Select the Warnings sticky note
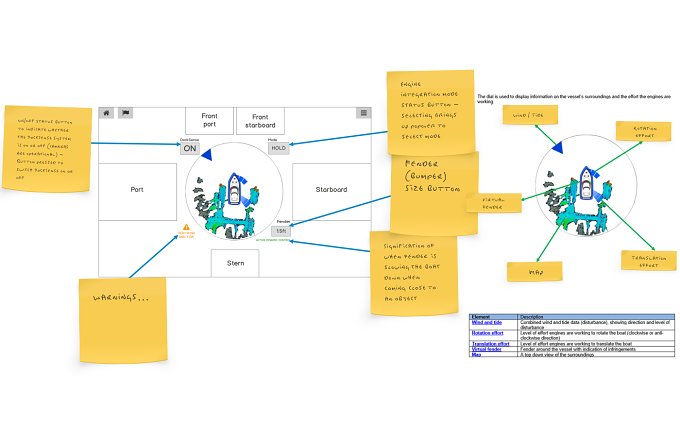The image size is (680, 425). coord(123,320)
